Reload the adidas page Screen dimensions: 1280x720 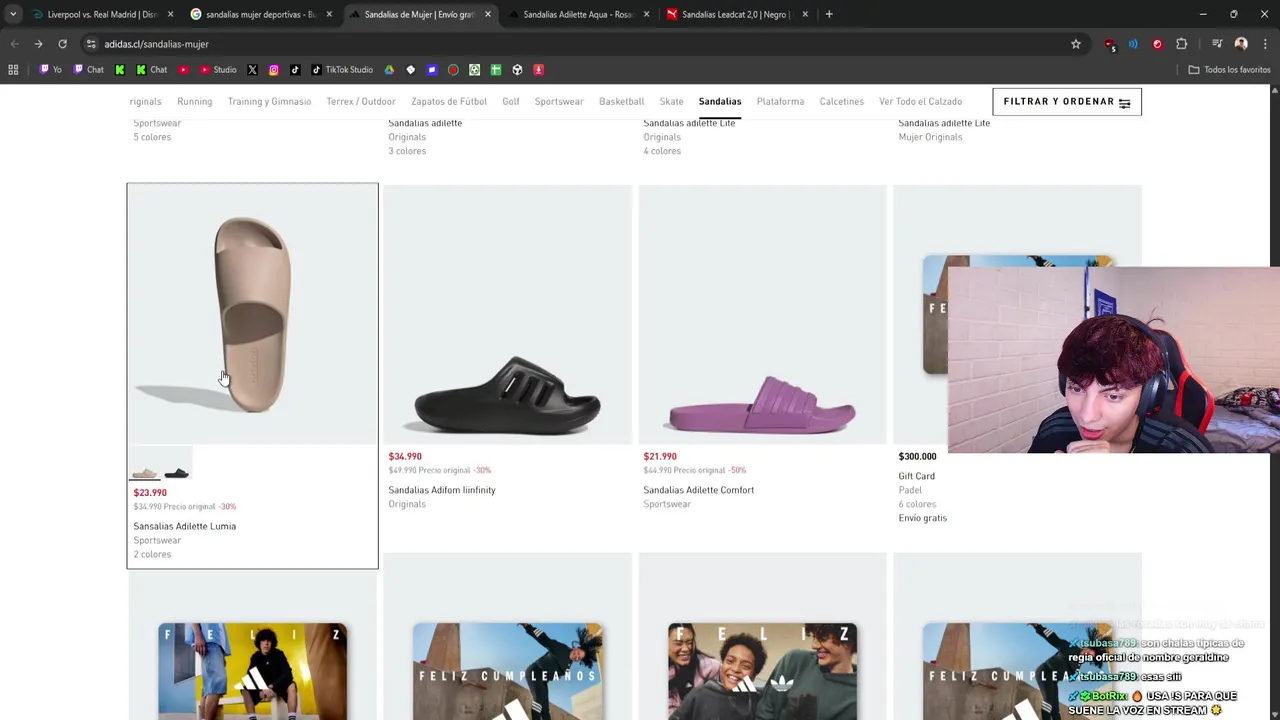[62, 44]
